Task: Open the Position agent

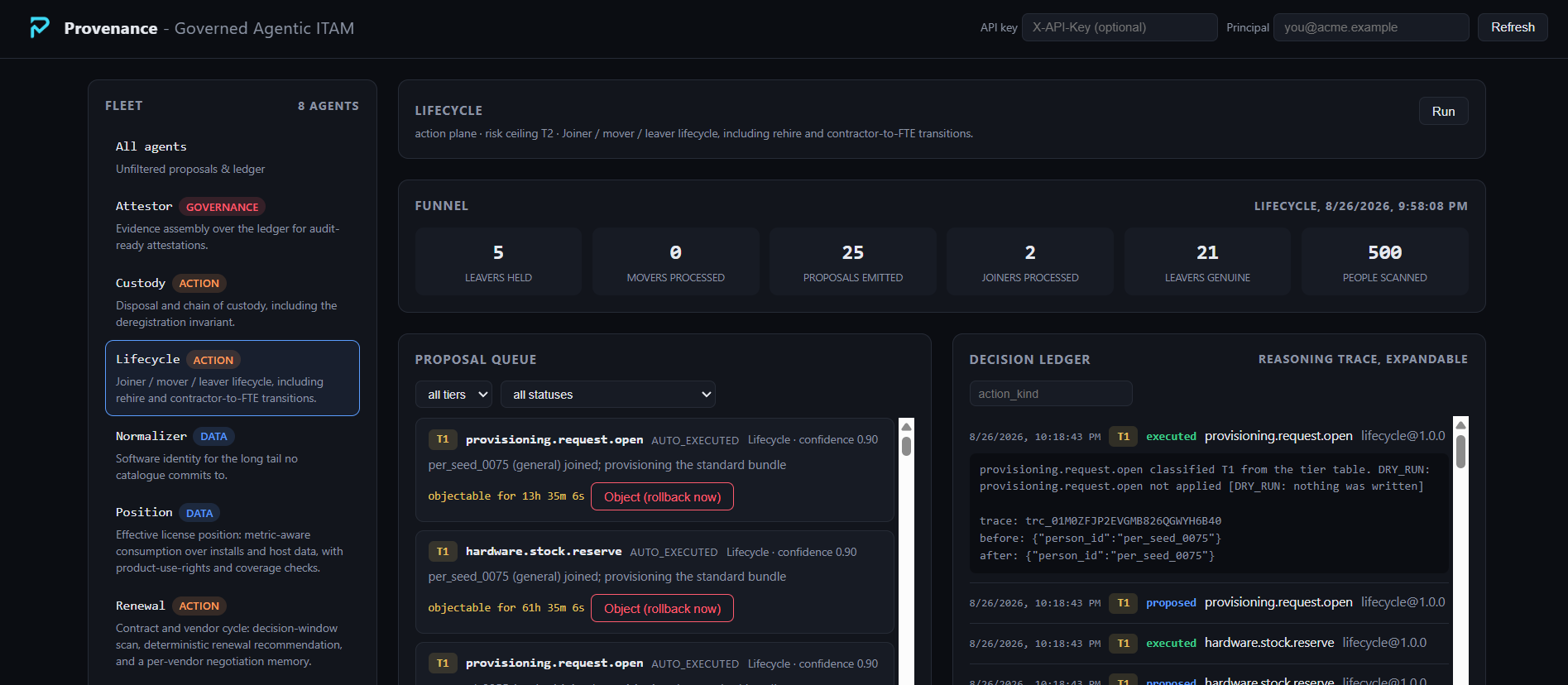Action: (232, 539)
